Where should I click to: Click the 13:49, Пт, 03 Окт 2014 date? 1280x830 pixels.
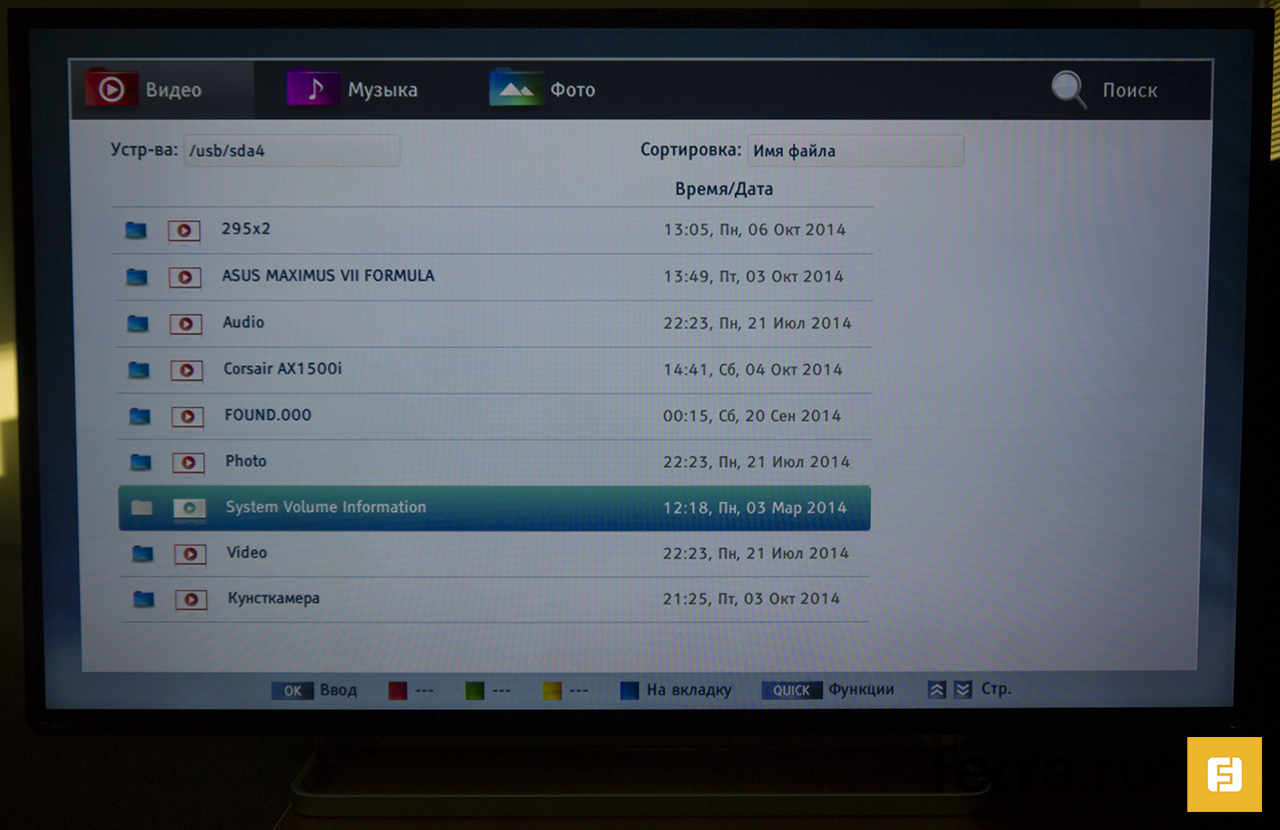coord(754,277)
